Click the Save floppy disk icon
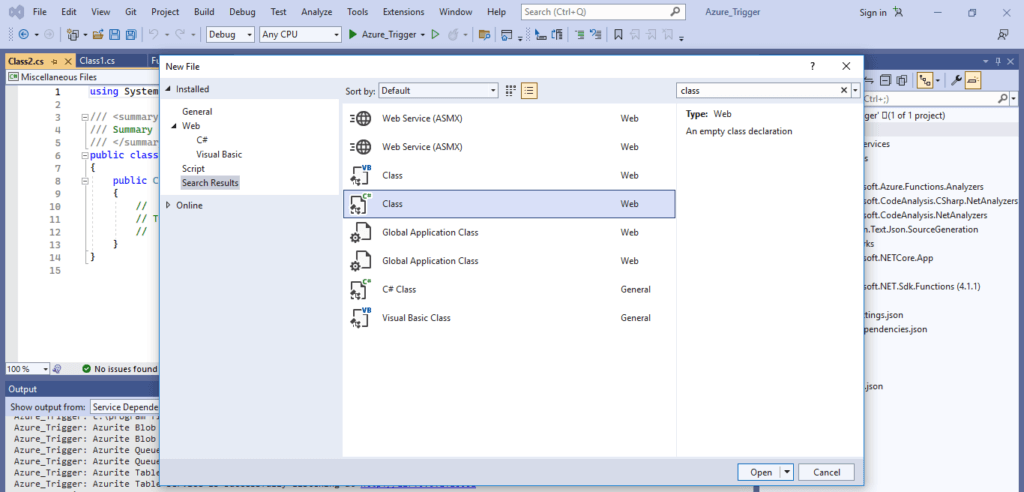The image size is (1024, 492). (x=114, y=35)
